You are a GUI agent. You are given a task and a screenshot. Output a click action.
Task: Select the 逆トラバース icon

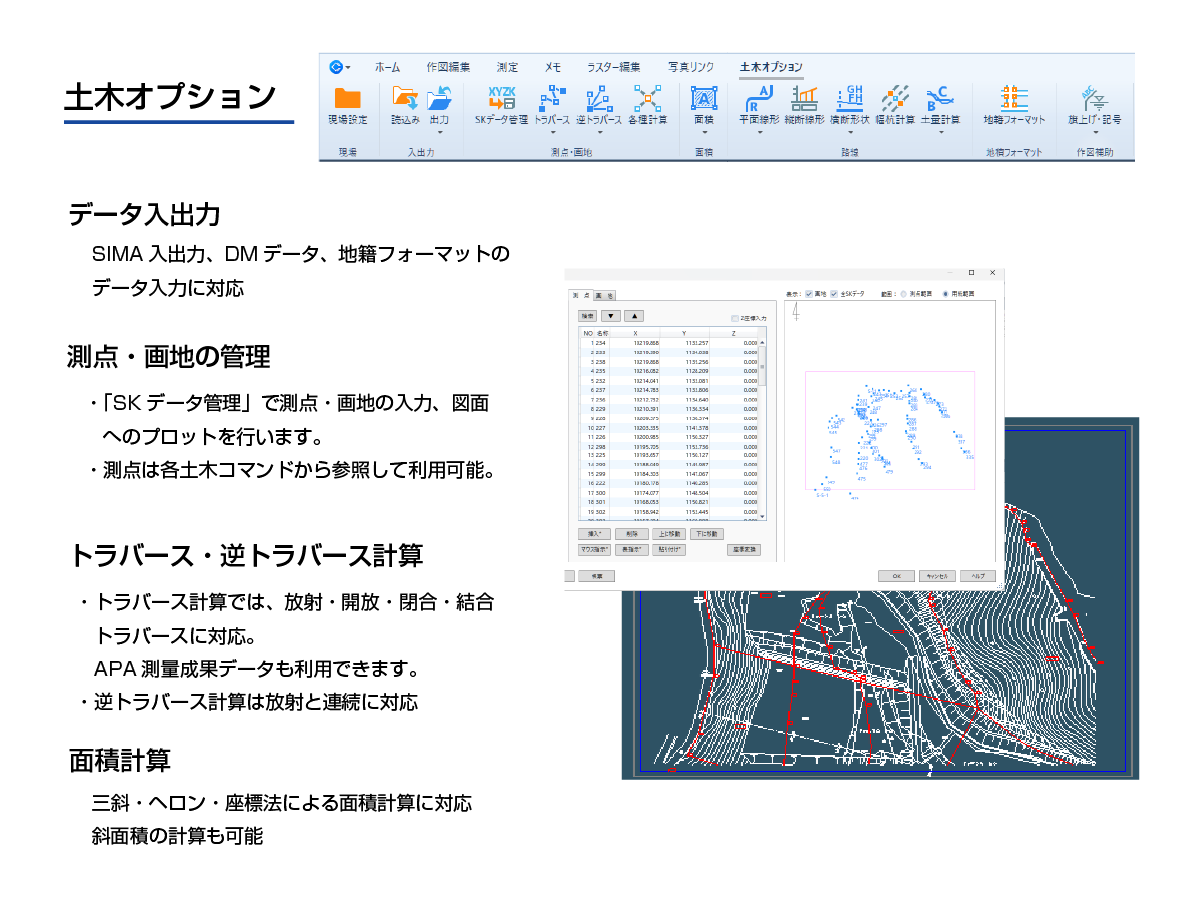pos(599,98)
